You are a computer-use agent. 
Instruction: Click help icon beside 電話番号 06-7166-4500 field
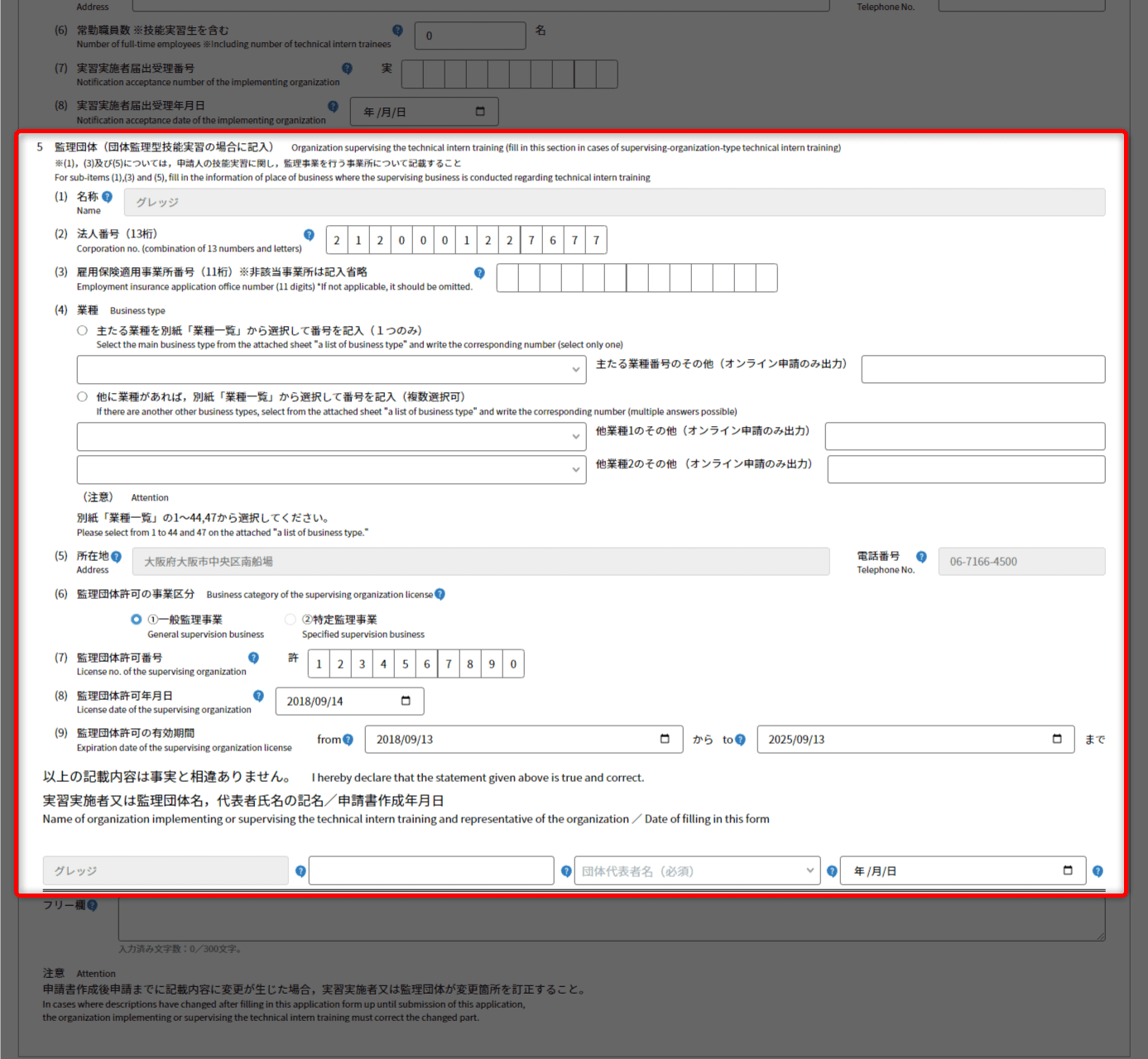click(x=921, y=557)
